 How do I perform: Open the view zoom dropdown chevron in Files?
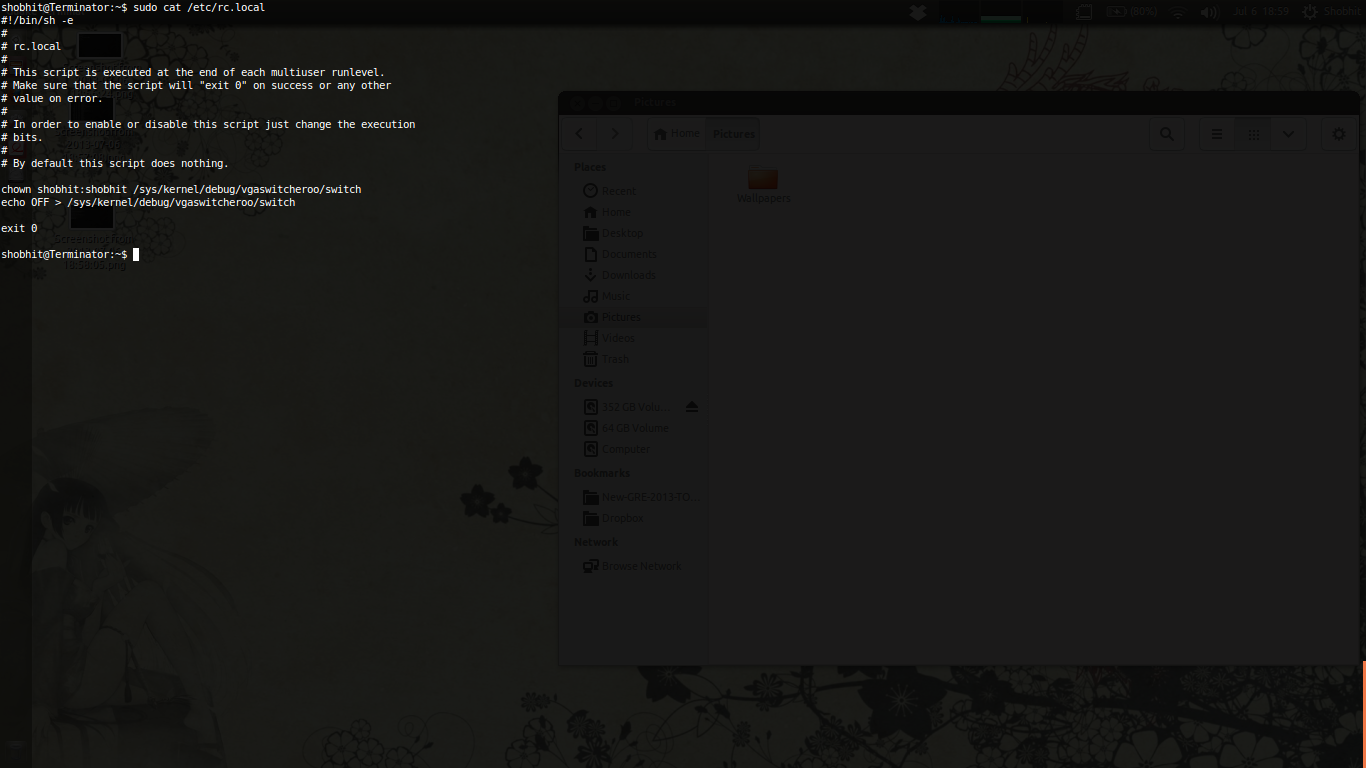[1288, 133]
